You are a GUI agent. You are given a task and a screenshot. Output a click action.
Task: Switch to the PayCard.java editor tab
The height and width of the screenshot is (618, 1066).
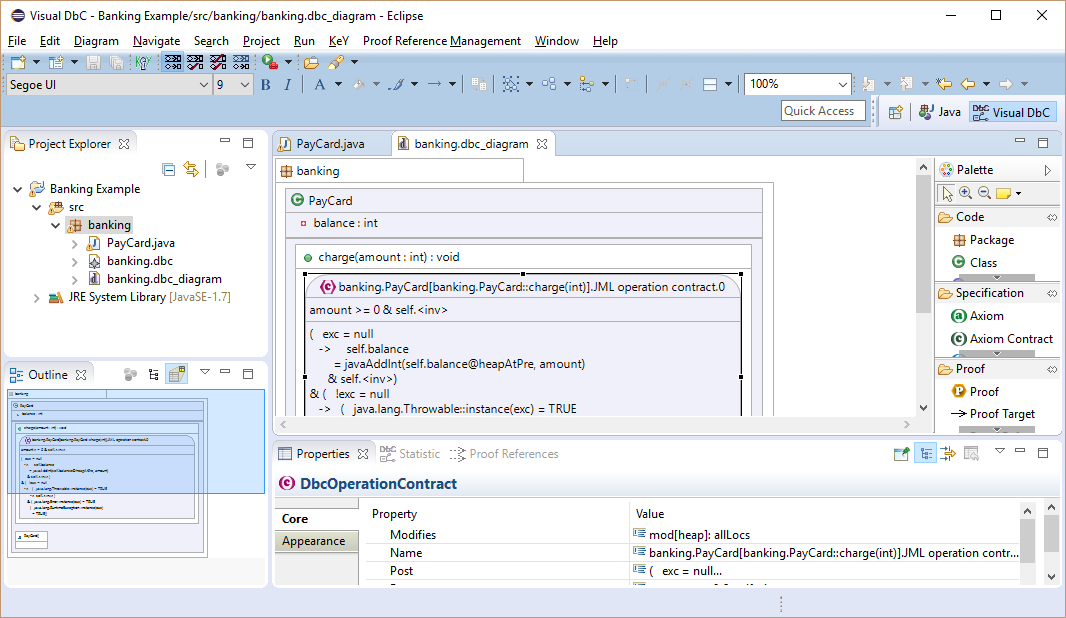point(330,144)
